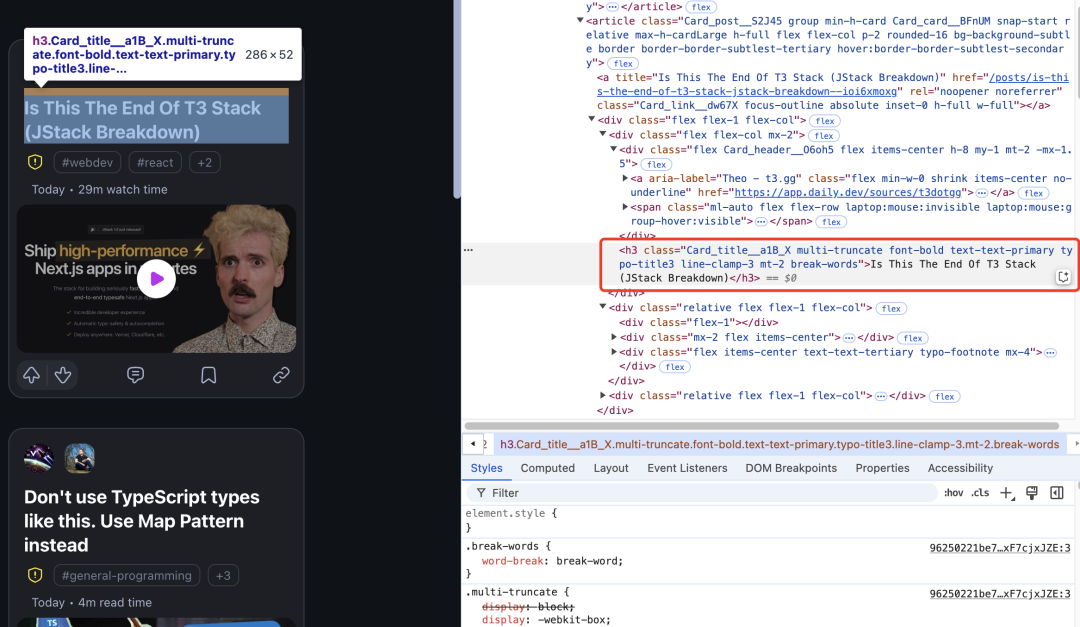
Task: Click the new style rule plus icon
Action: pyautogui.click(x=1006, y=493)
